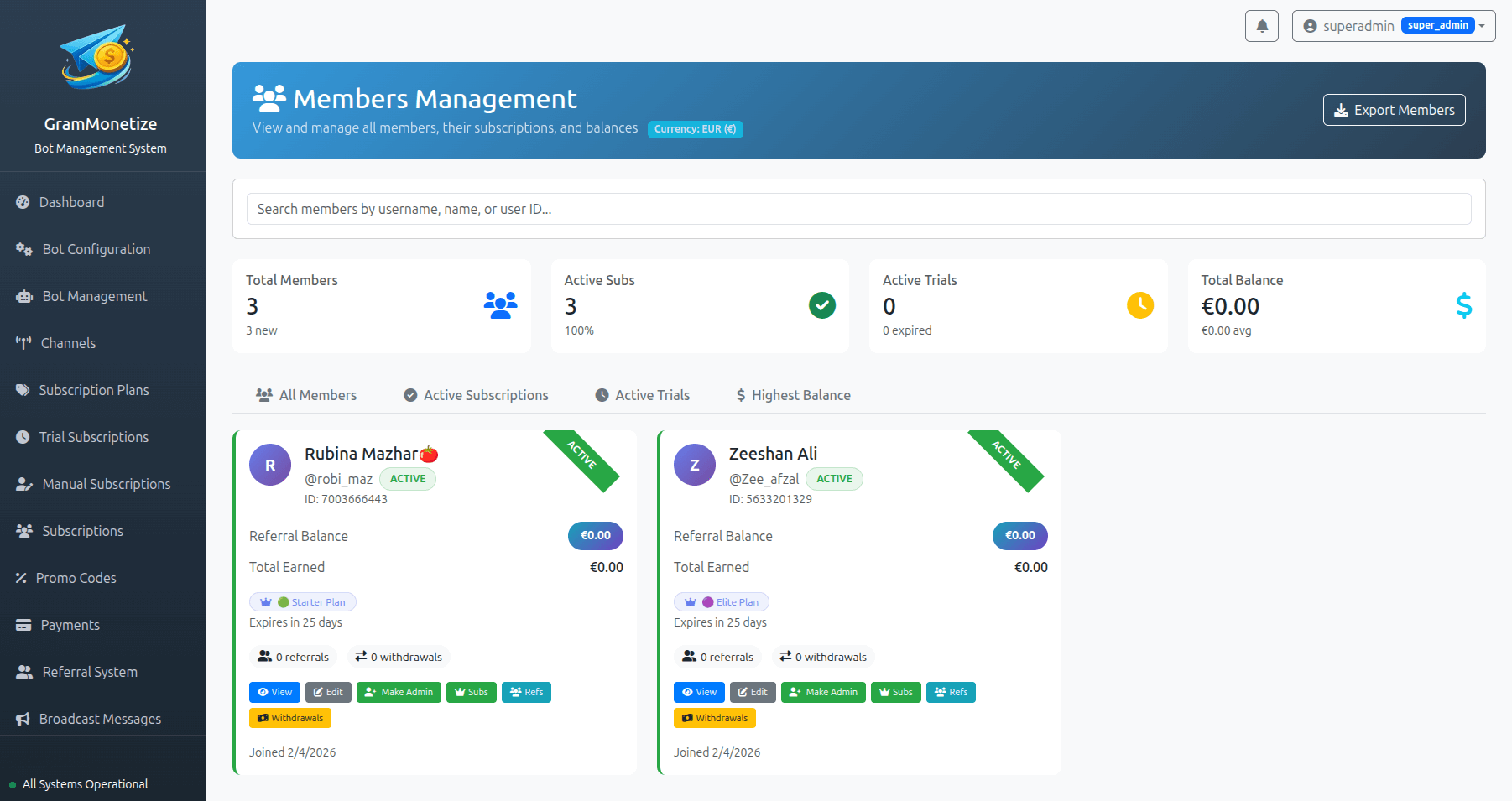
Task: Click the GramMonetize logo
Action: click(x=98, y=56)
